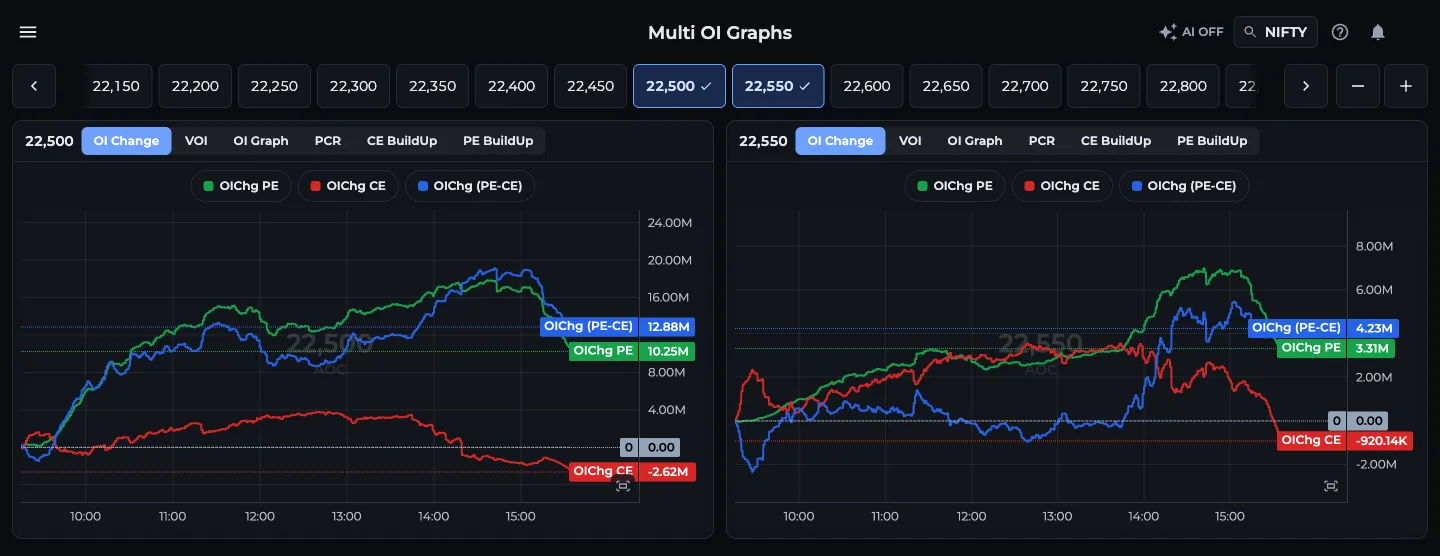1440x556 pixels.
Task: Switch to PCR tab in 22,500 panel
Action: coord(327,141)
